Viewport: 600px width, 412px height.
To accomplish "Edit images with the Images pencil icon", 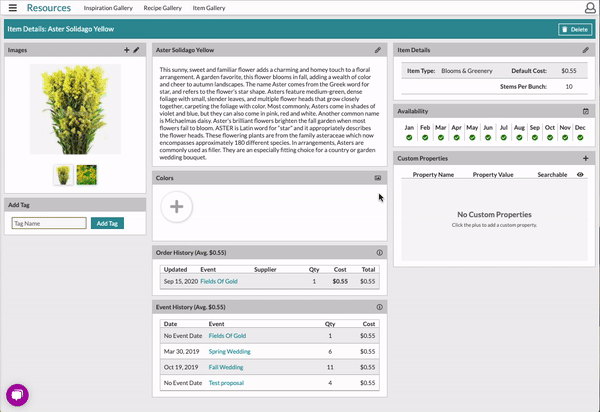I will click(x=136, y=49).
